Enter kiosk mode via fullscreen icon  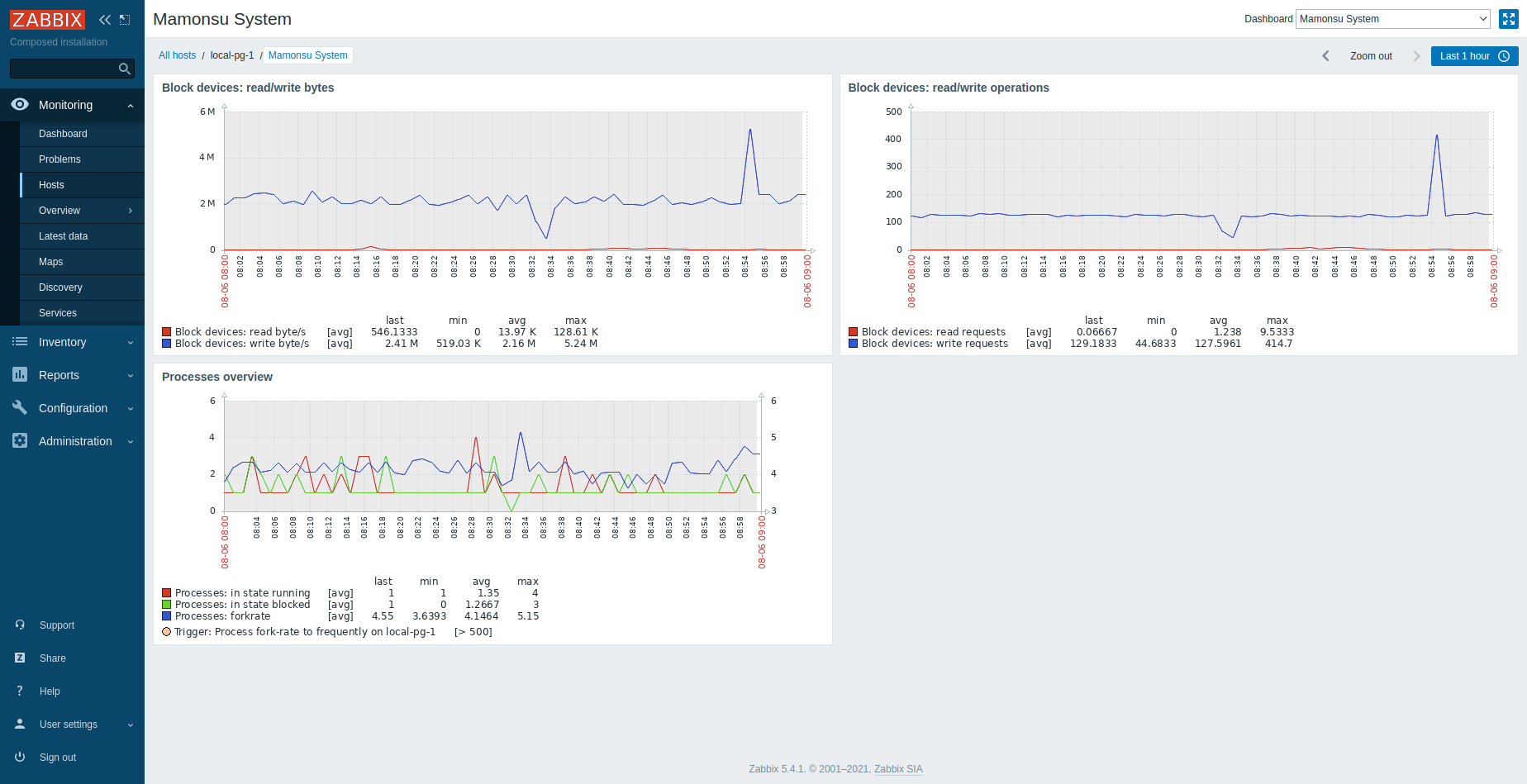1509,19
